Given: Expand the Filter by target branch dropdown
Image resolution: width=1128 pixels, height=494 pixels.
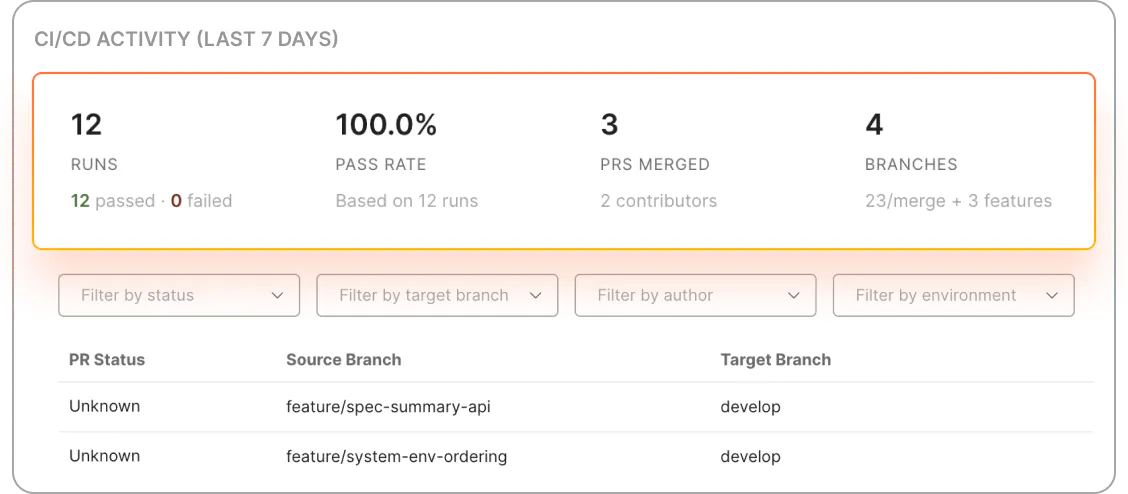Looking at the screenshot, I should click(436, 295).
